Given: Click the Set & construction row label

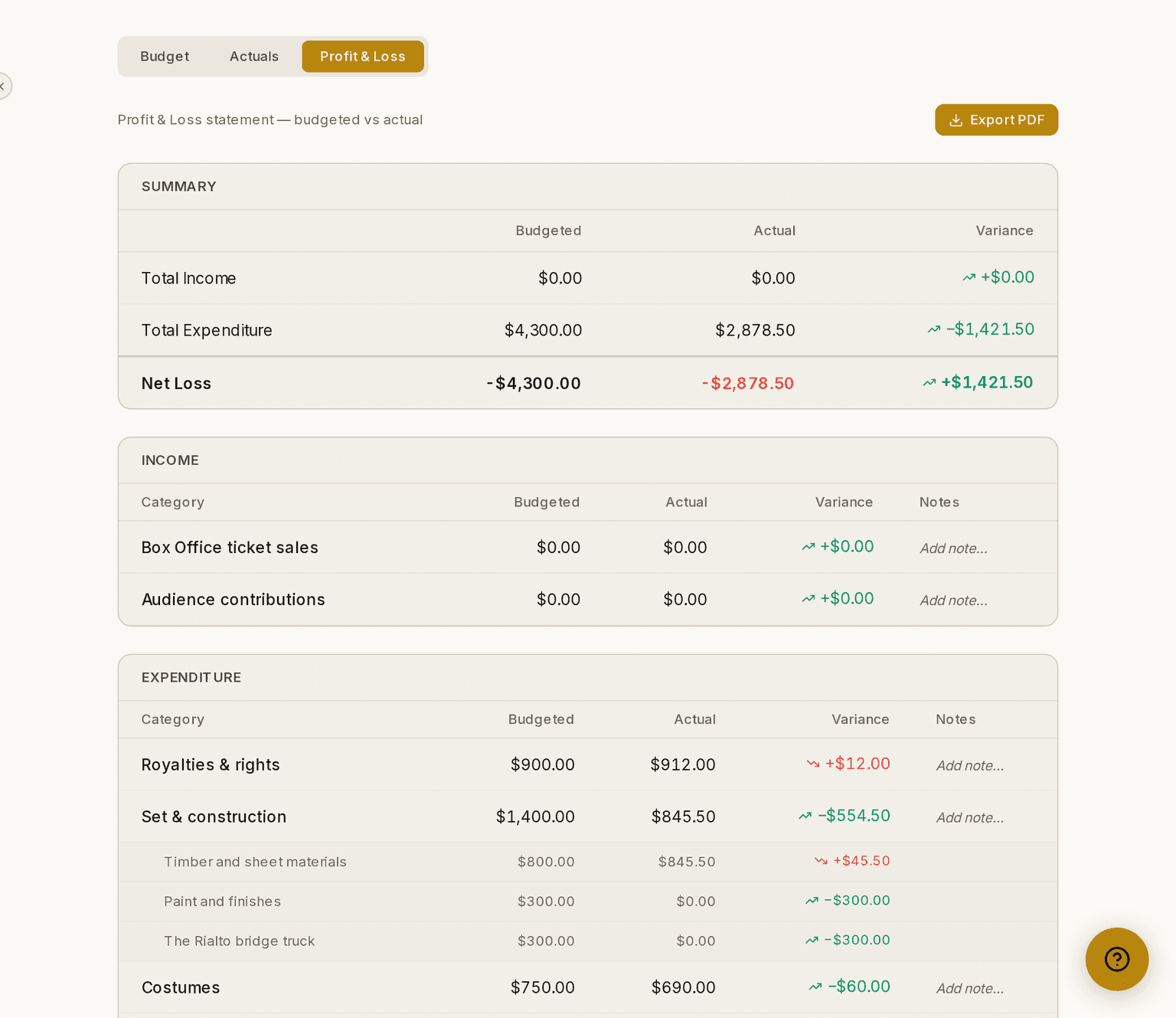Looking at the screenshot, I should 214,817.
